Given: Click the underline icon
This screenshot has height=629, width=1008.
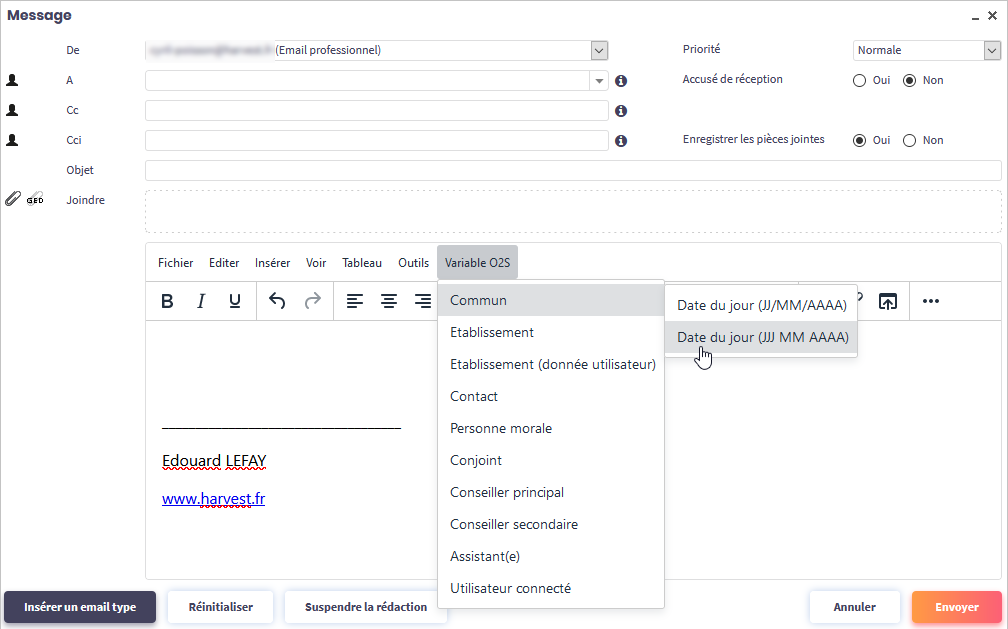Looking at the screenshot, I should click(x=235, y=301).
